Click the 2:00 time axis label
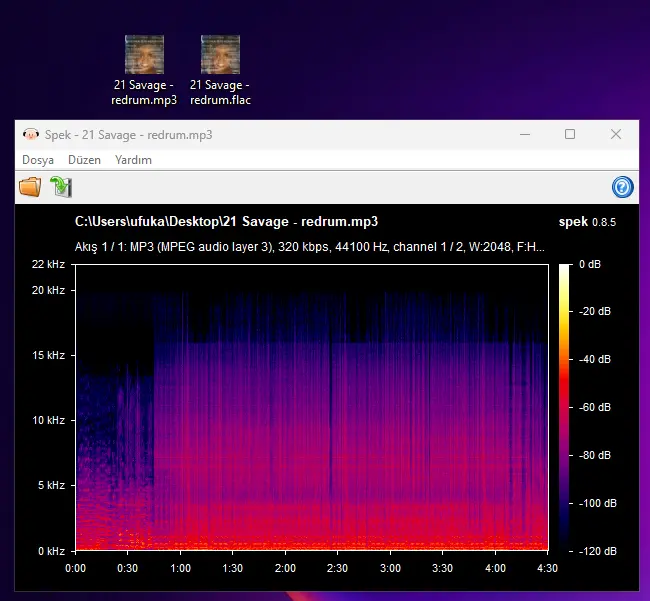Viewport: 650px width, 601px height. click(285, 568)
